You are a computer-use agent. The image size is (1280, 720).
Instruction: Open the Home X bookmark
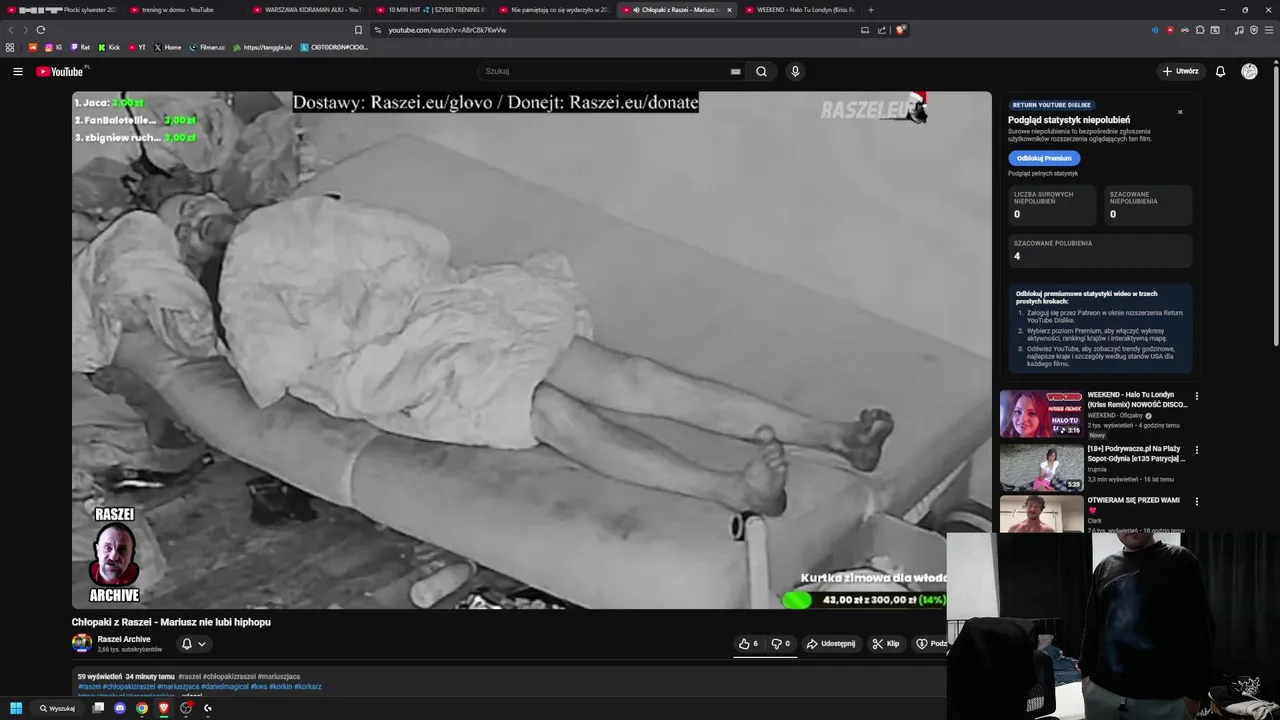pyautogui.click(x=168, y=47)
